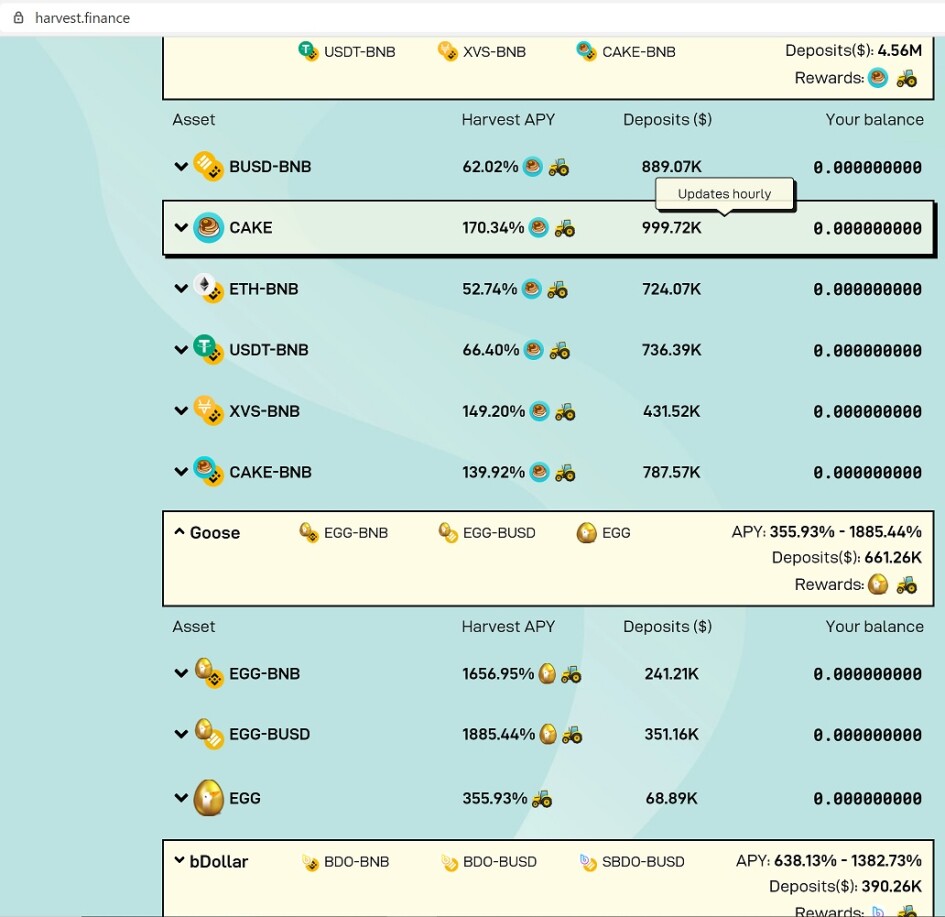Click egg reward icon in EGG-BUSD row
Screen dimensions: 945x917
click(548, 734)
